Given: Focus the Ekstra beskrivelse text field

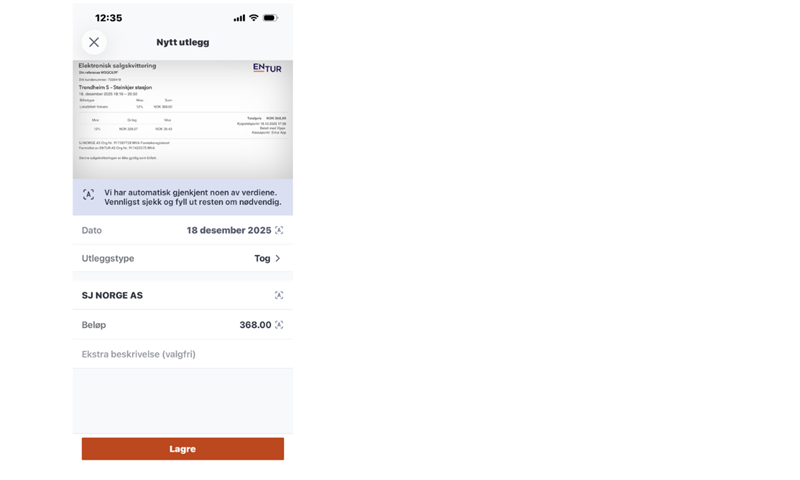Looking at the screenshot, I should coord(180,354).
